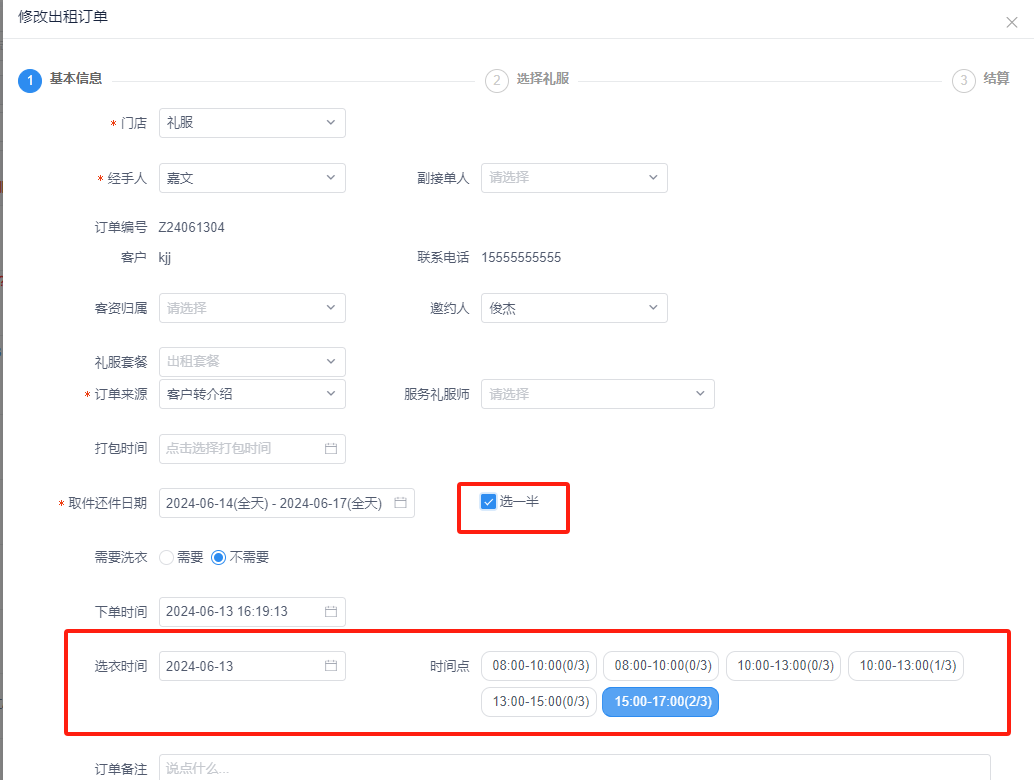Go to 选择礼服 step label
Image resolution: width=1034 pixels, height=780 pixels.
[543, 78]
